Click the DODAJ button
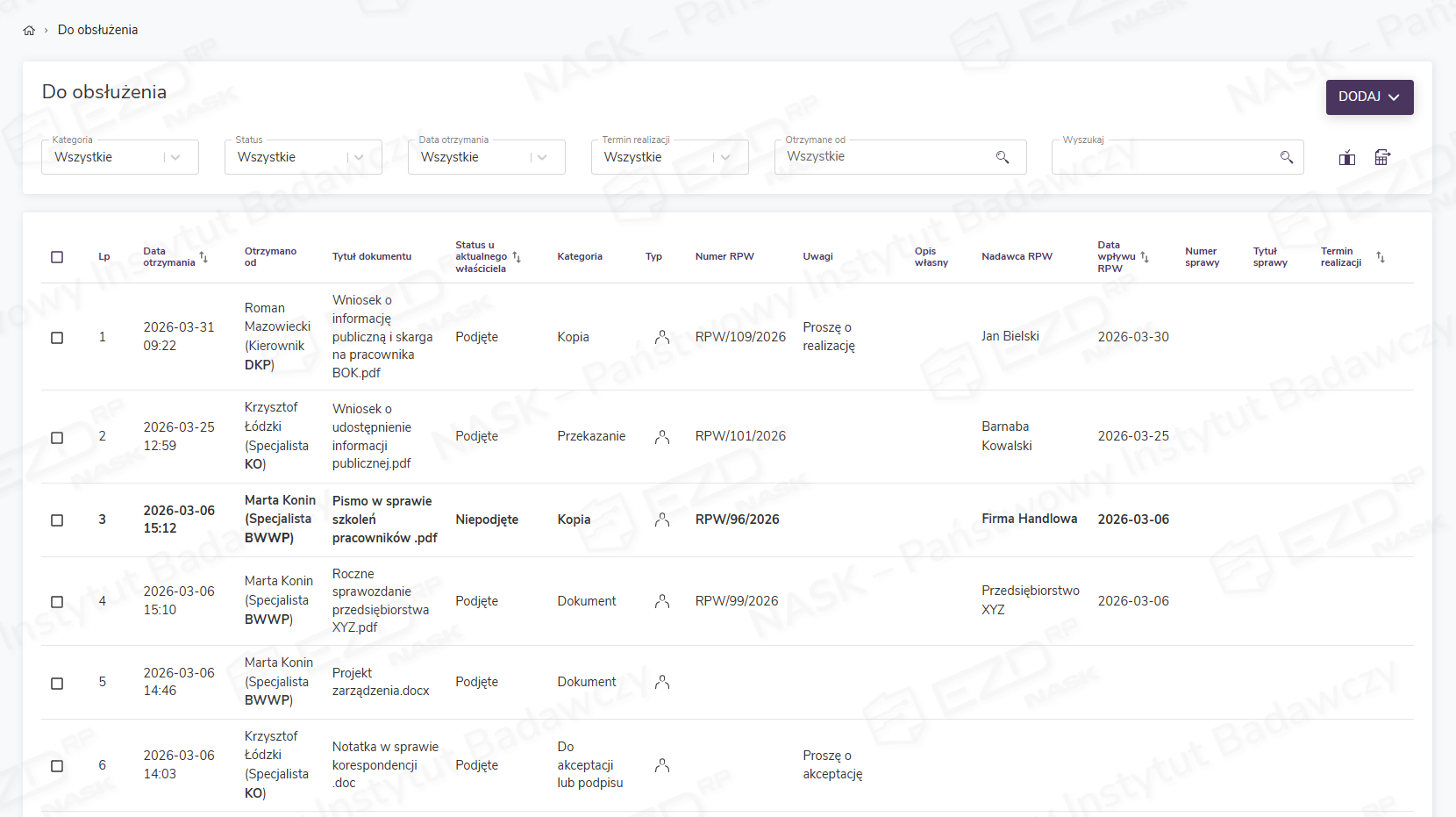1456x817 pixels. [1368, 97]
